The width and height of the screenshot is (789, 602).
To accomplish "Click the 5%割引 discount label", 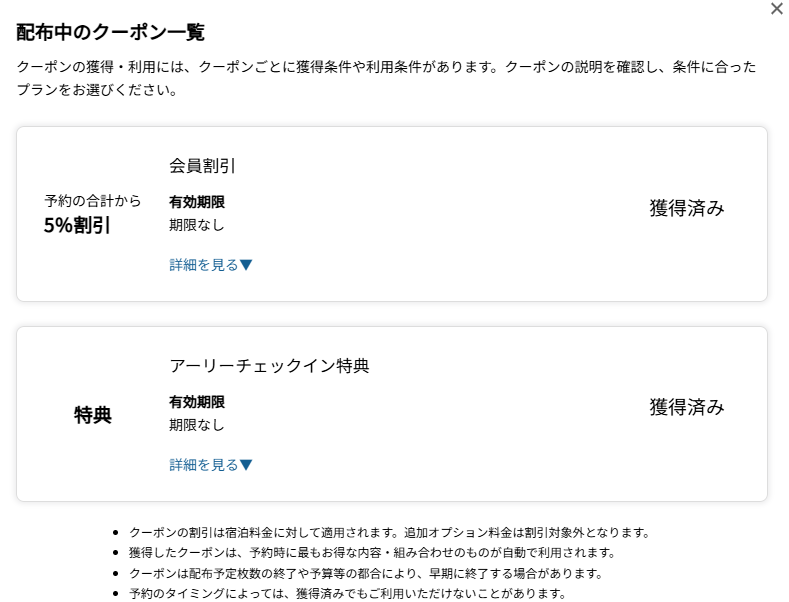I will click(x=77, y=225).
